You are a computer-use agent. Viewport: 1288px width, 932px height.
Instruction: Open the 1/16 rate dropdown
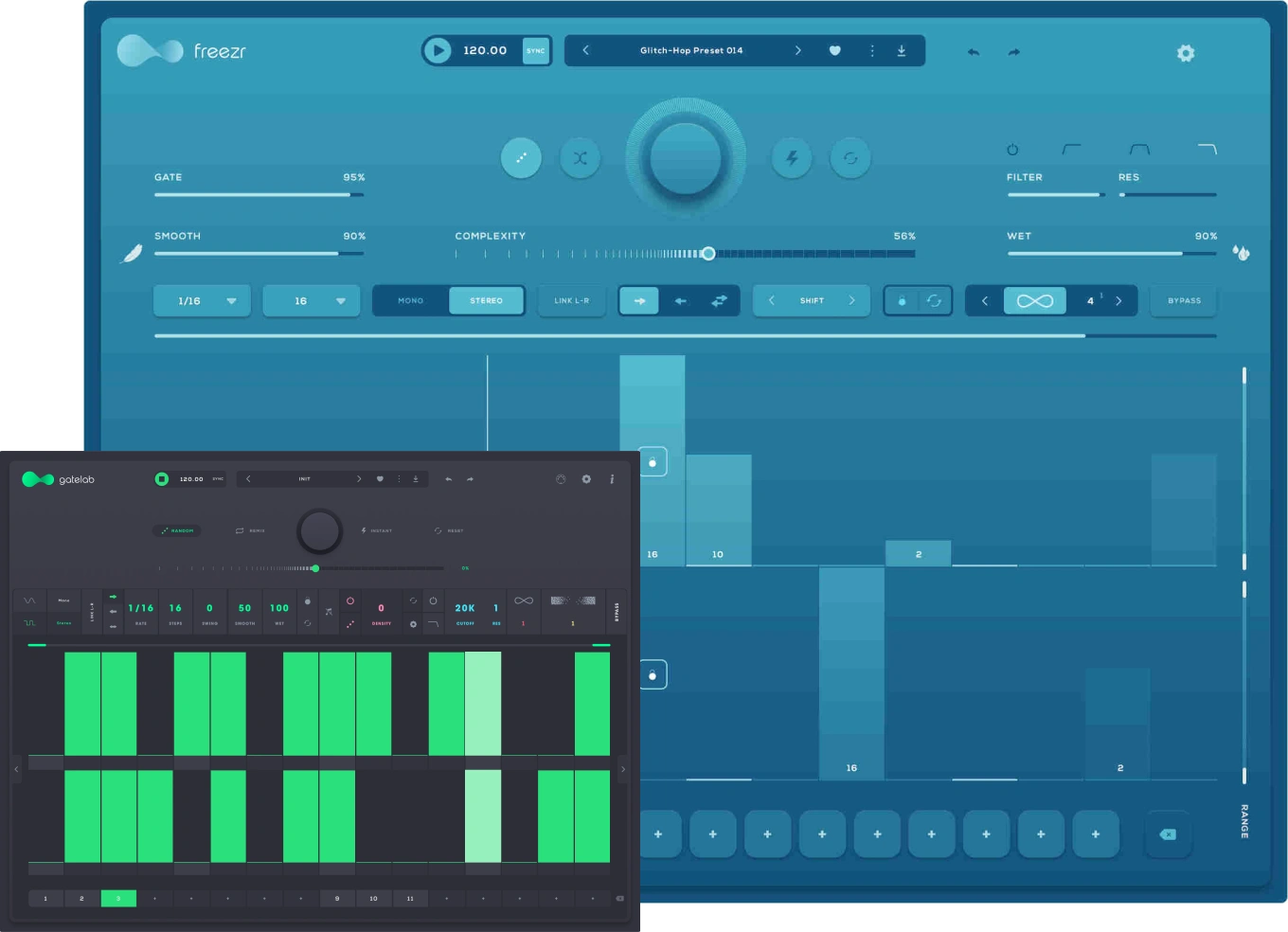(202, 301)
